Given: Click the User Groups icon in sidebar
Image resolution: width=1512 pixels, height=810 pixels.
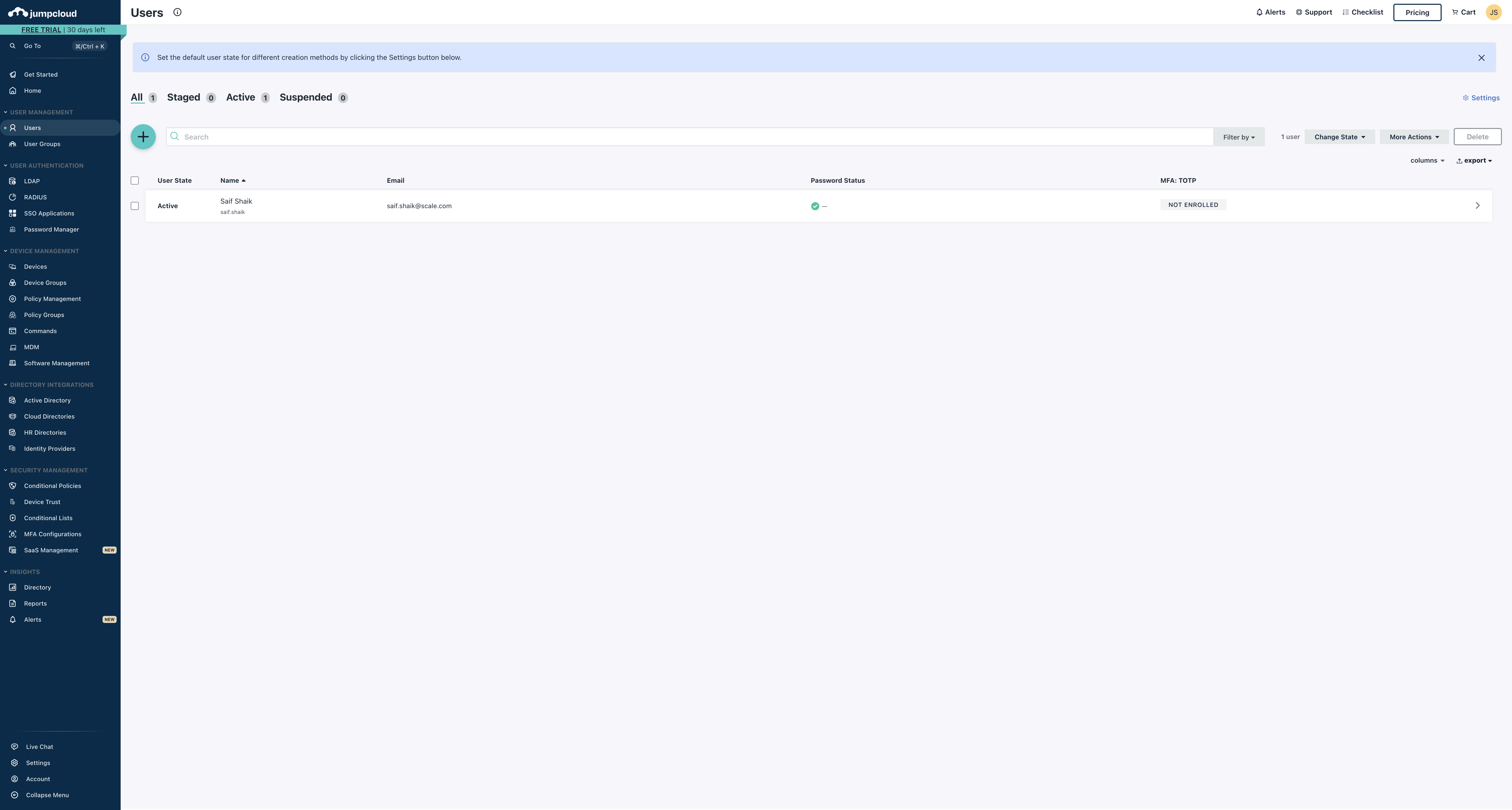Looking at the screenshot, I should point(12,144).
